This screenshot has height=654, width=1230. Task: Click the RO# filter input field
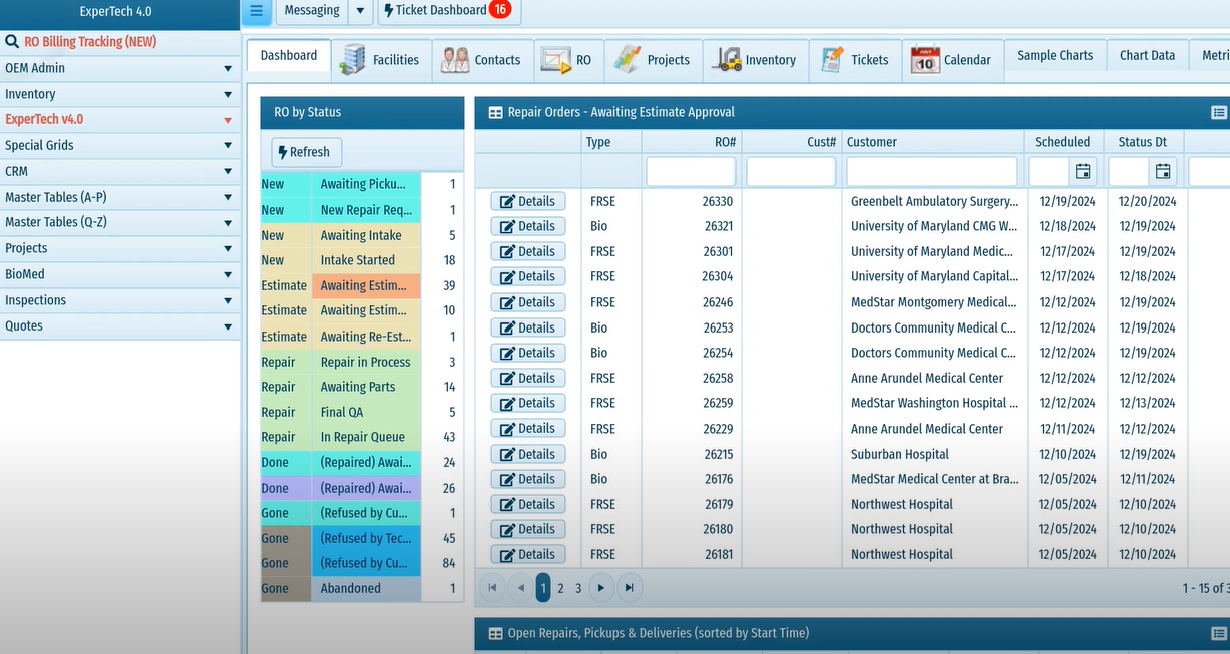click(x=691, y=171)
